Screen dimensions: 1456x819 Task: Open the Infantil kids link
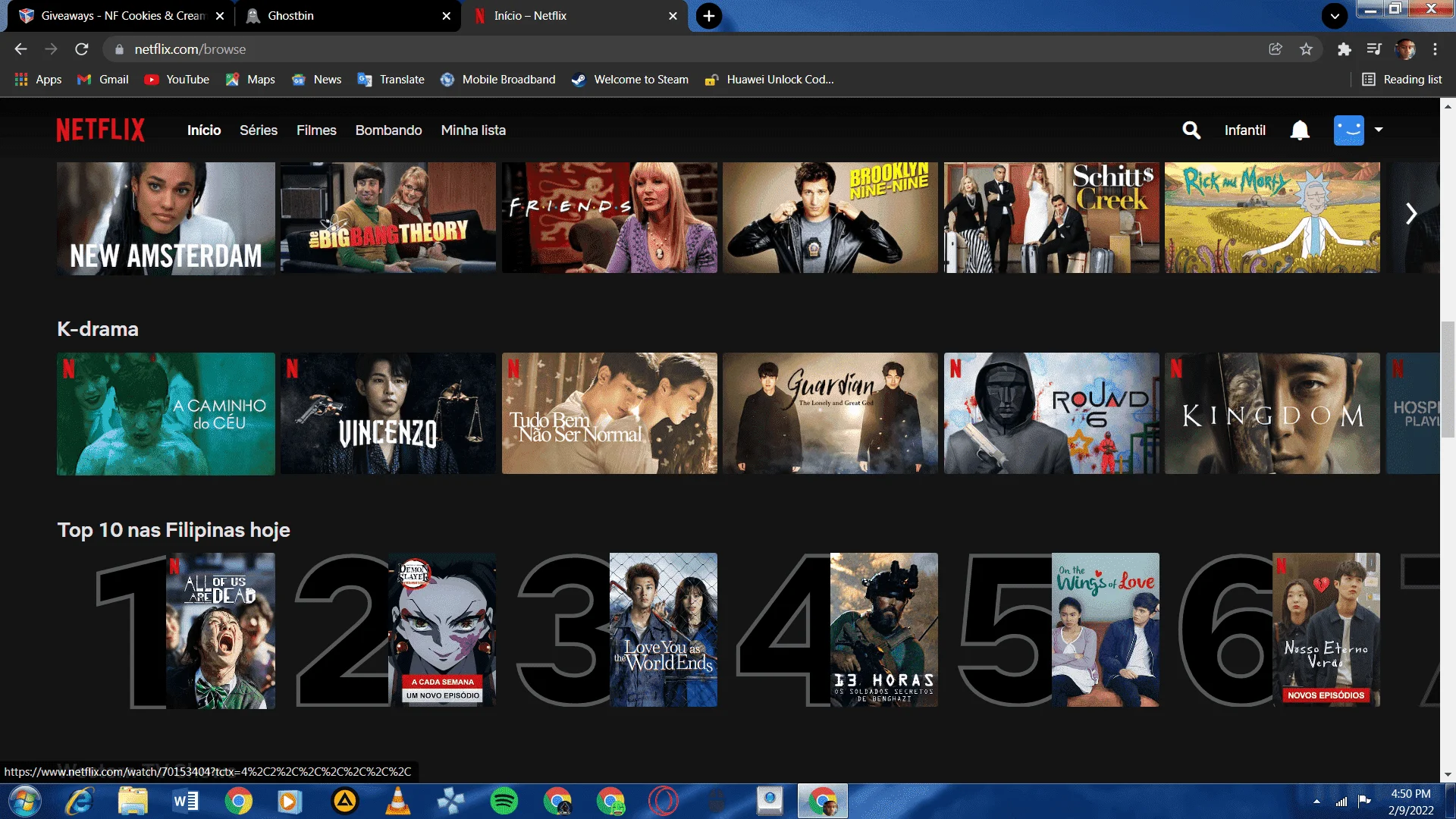click(1244, 130)
